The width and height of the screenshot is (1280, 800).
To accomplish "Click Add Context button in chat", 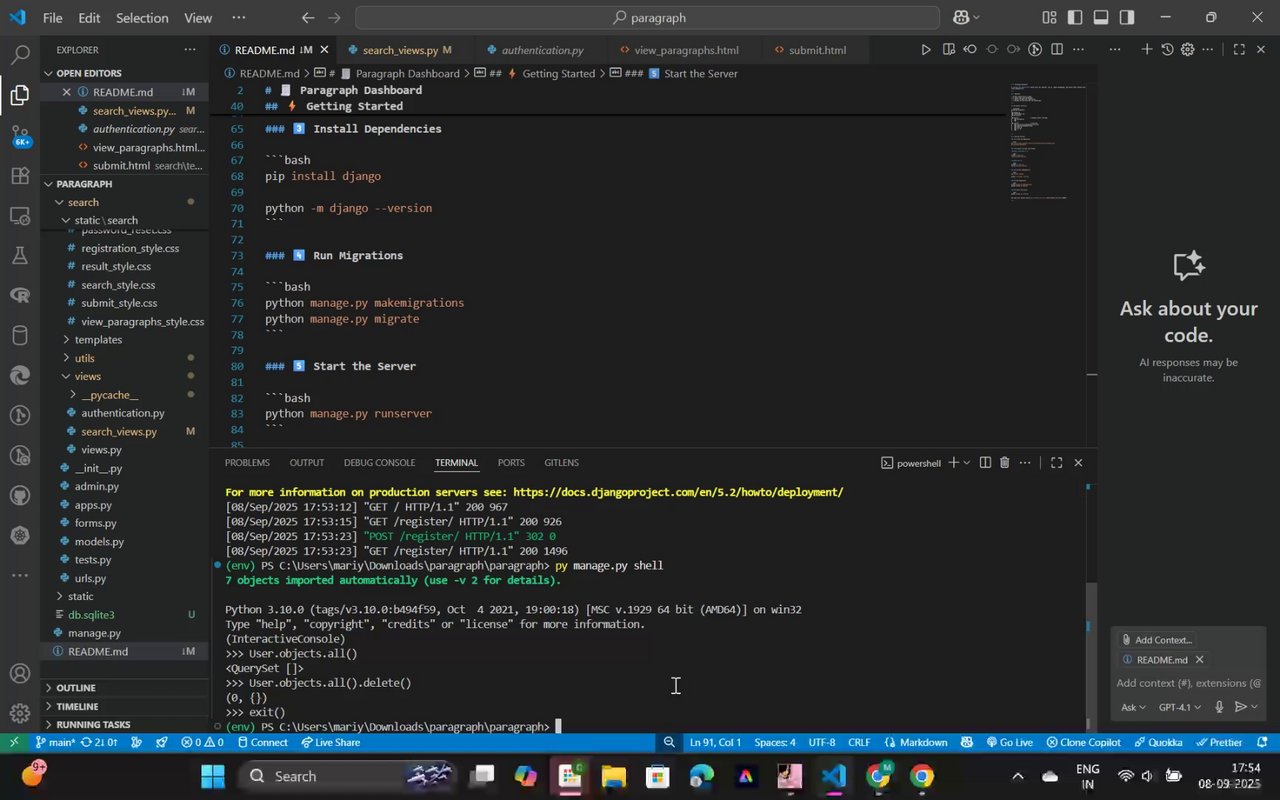I will pyautogui.click(x=1157, y=640).
